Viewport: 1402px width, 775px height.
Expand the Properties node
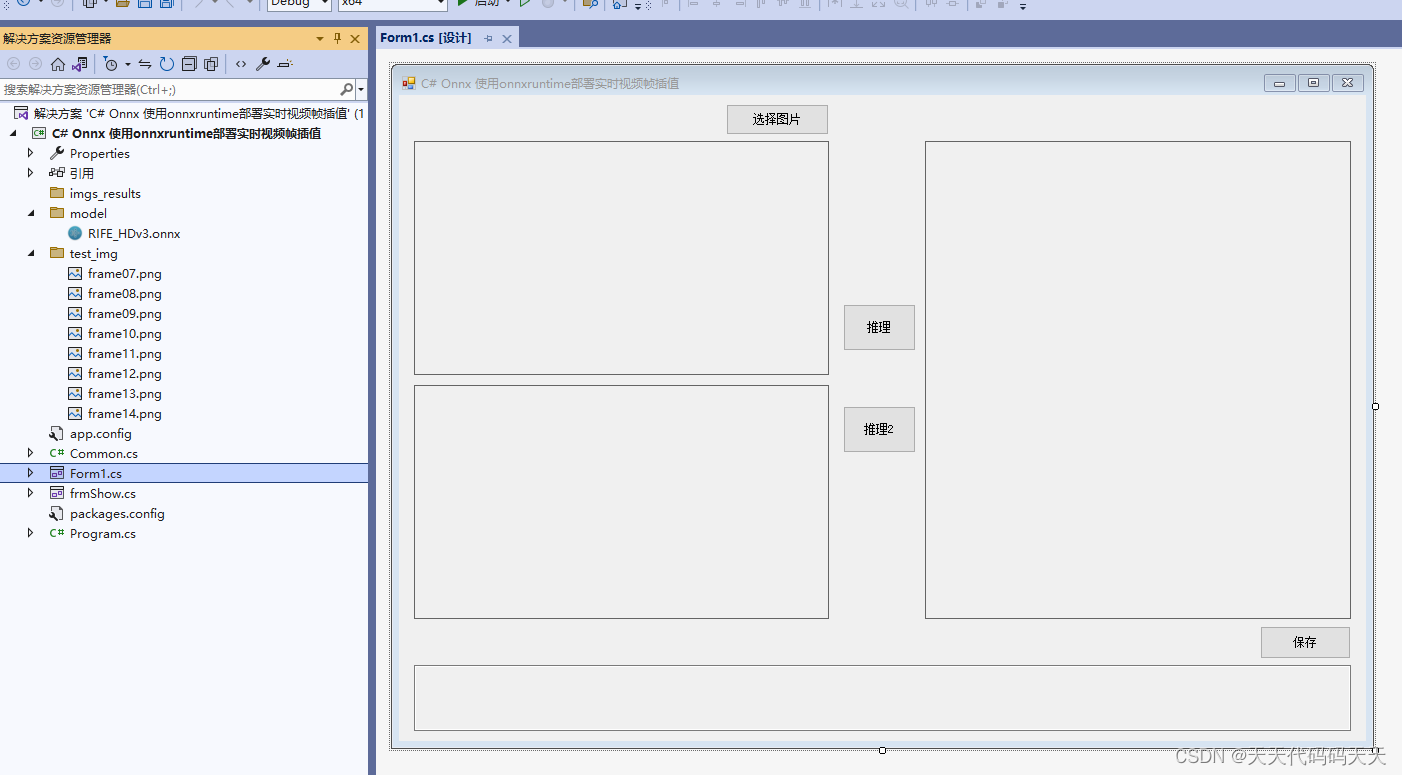click(x=30, y=153)
